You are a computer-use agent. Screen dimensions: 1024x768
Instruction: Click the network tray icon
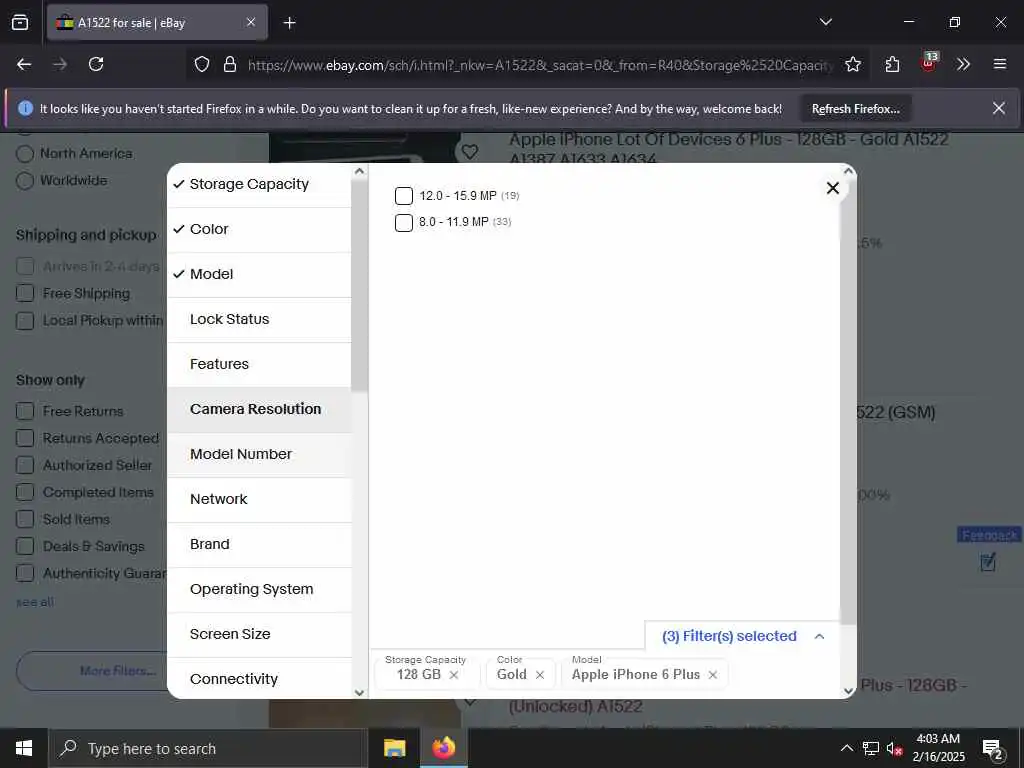[871, 749]
